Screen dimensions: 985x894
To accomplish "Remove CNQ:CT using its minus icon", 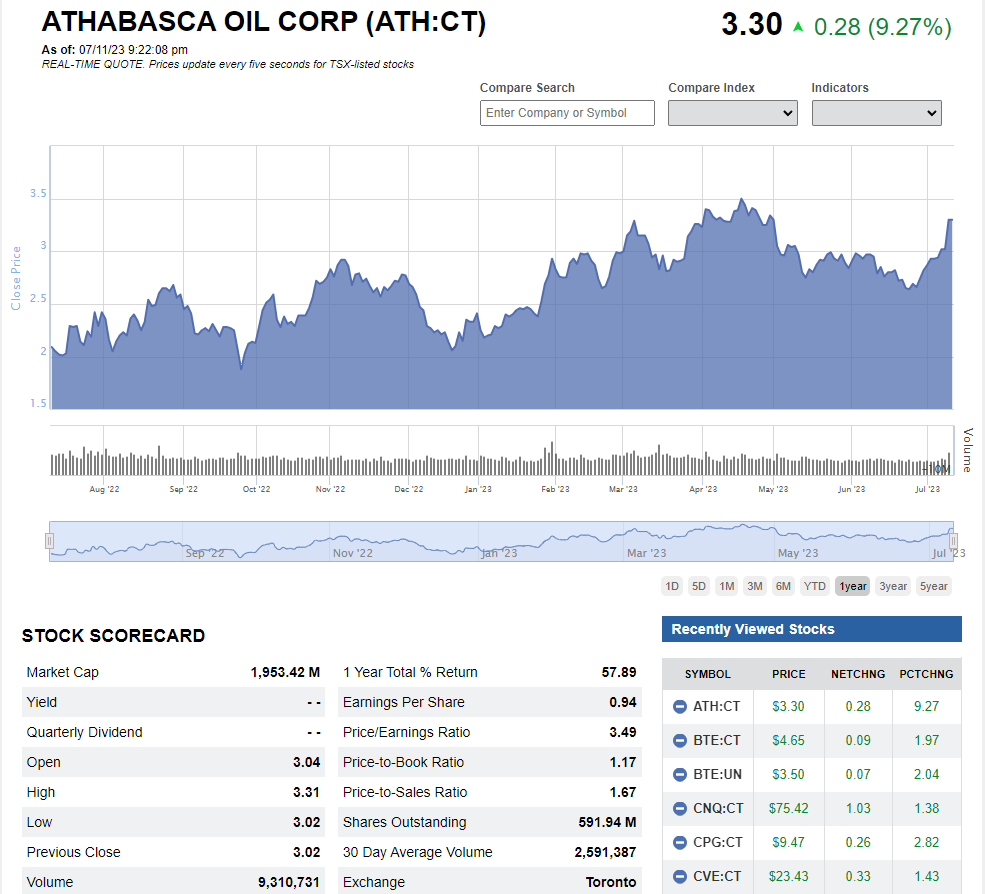I will pyautogui.click(x=680, y=809).
